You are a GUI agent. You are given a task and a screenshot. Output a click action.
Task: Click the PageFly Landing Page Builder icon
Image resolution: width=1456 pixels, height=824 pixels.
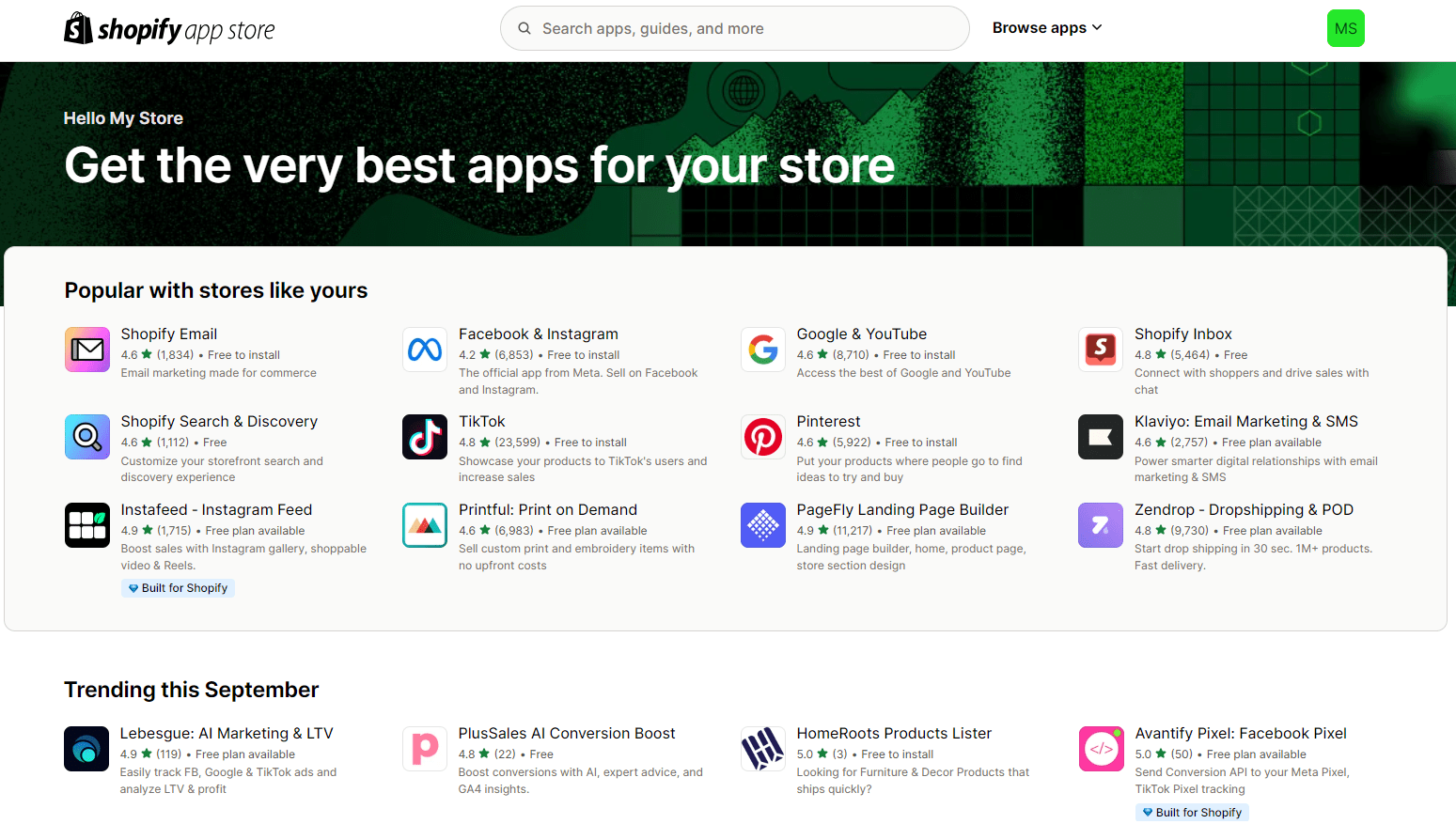click(763, 525)
